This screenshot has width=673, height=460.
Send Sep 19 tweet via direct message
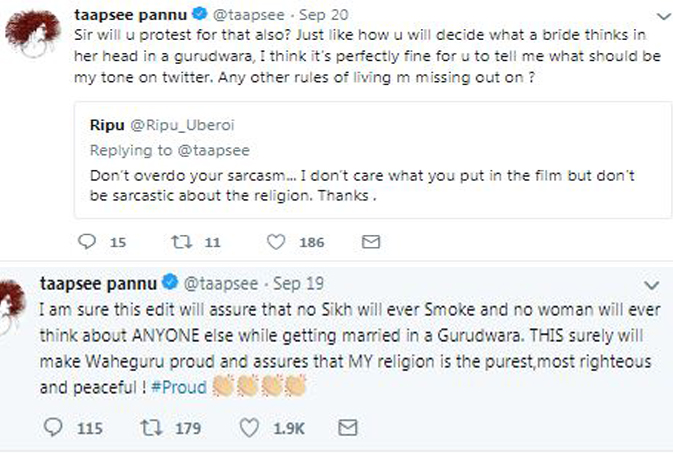tap(348, 429)
